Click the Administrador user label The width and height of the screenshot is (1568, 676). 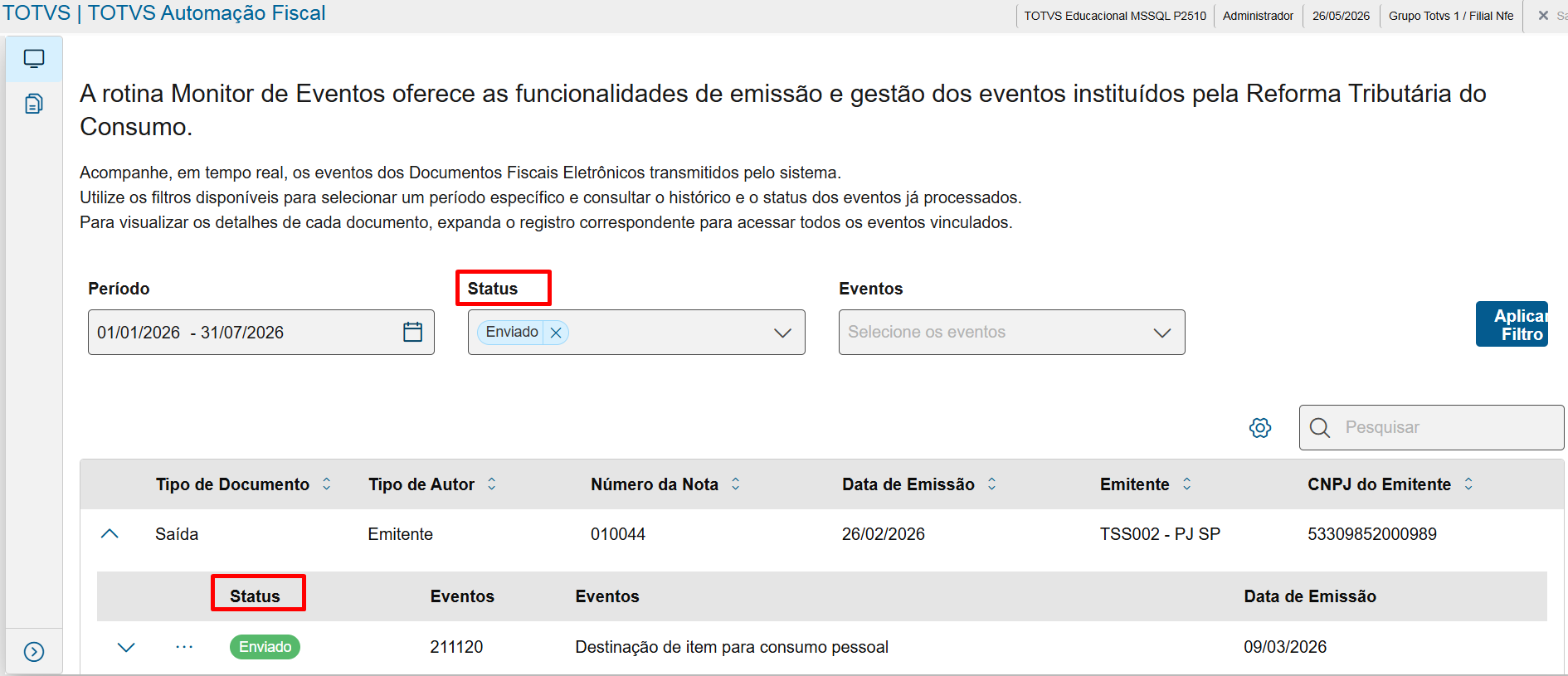pyautogui.click(x=1258, y=16)
